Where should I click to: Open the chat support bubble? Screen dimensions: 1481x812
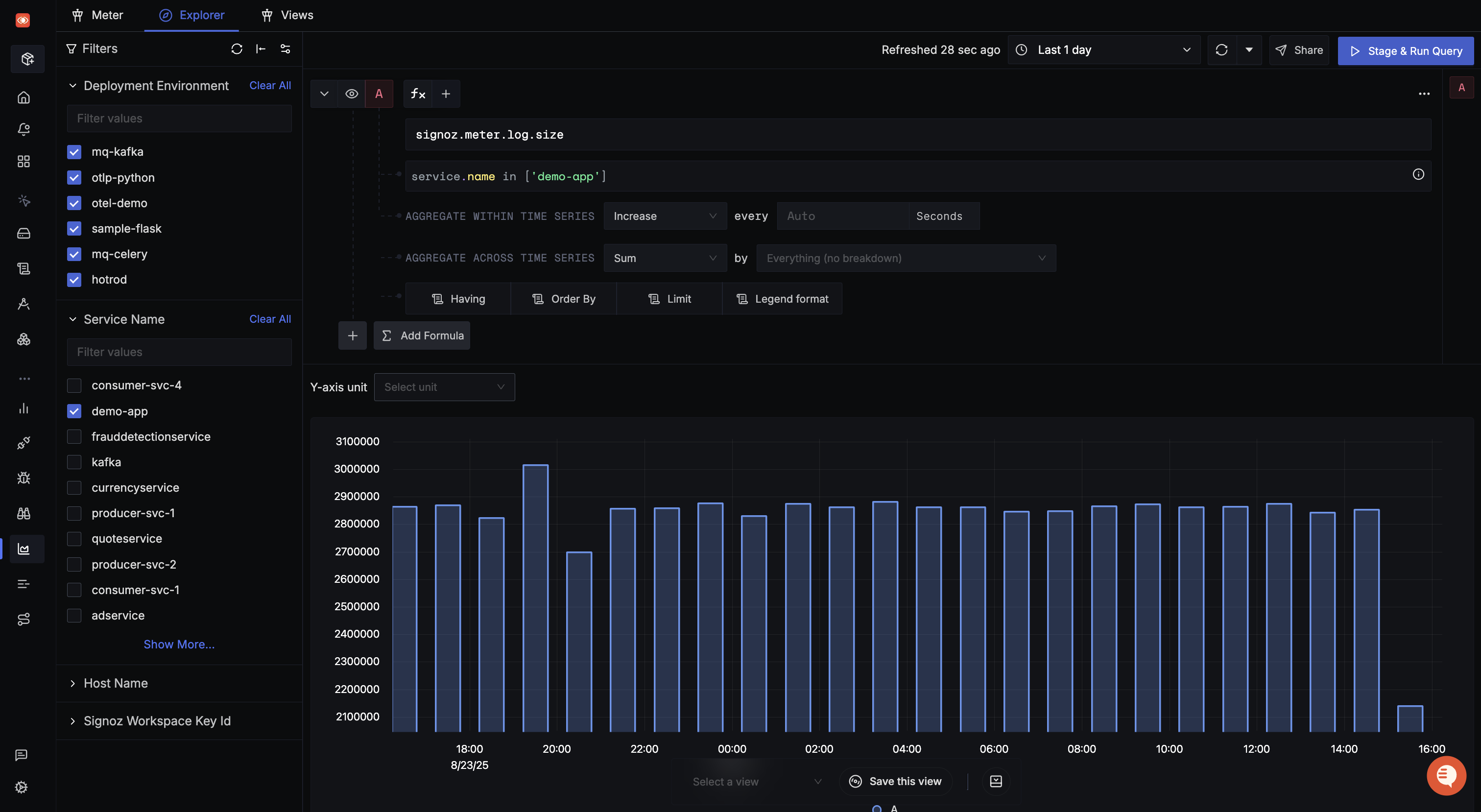click(x=1446, y=775)
